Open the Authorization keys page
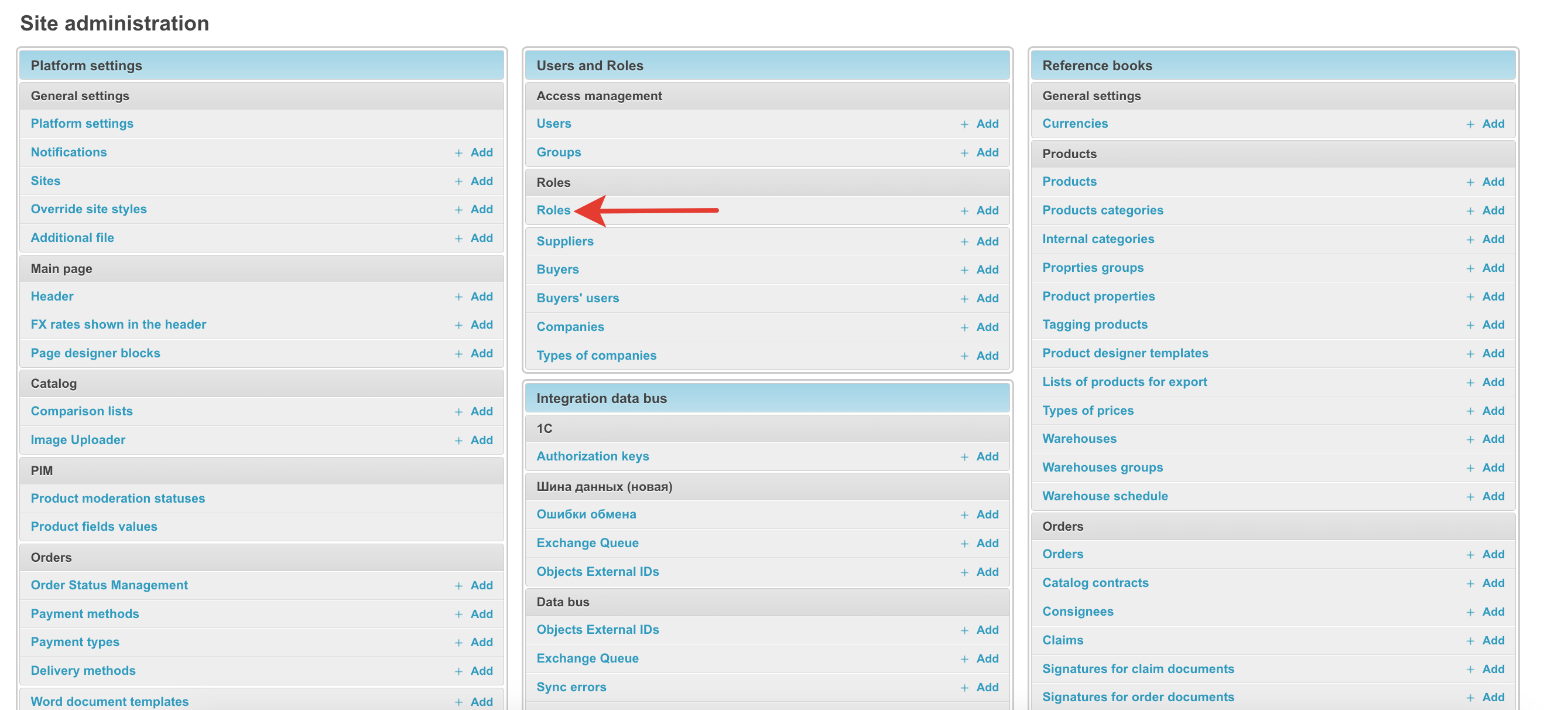Viewport: 1568px width, 710px height. coord(593,456)
